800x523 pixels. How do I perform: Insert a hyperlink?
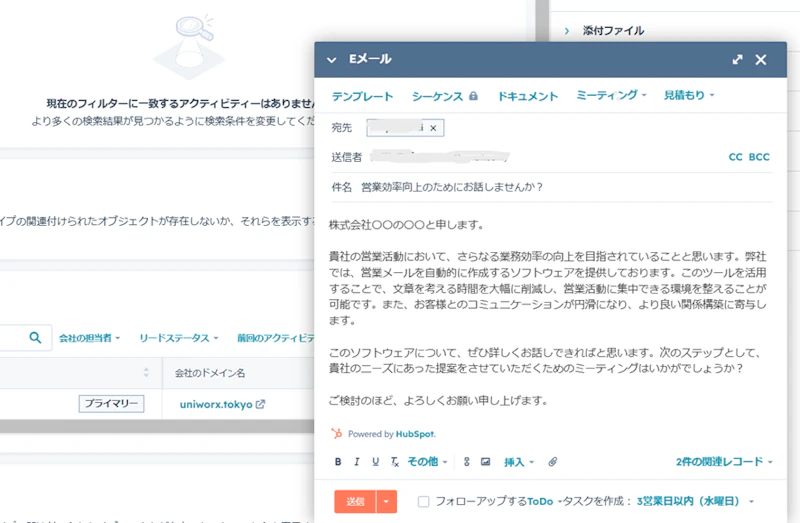[x=466, y=462]
